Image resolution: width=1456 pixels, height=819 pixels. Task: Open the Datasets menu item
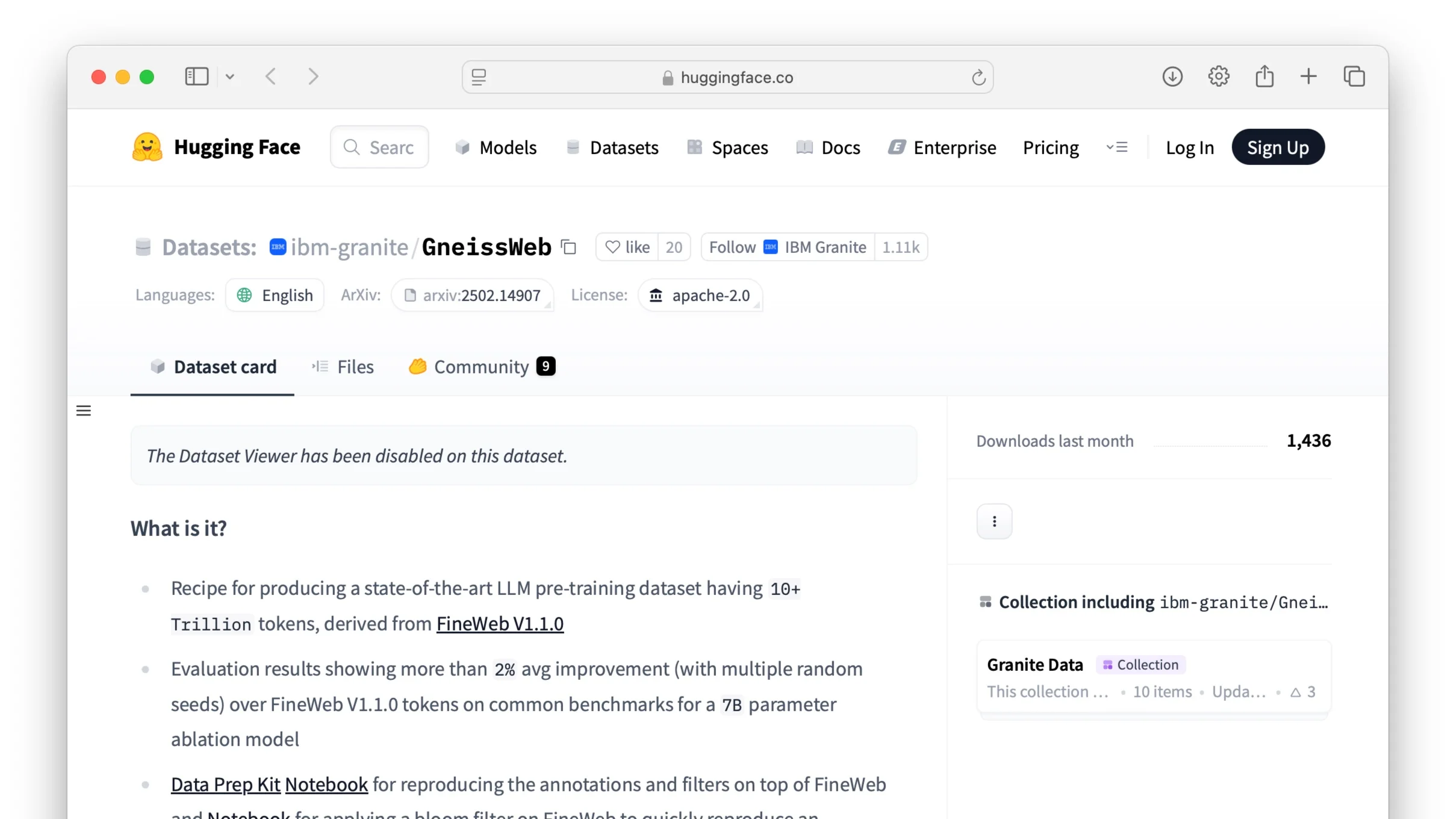click(612, 148)
